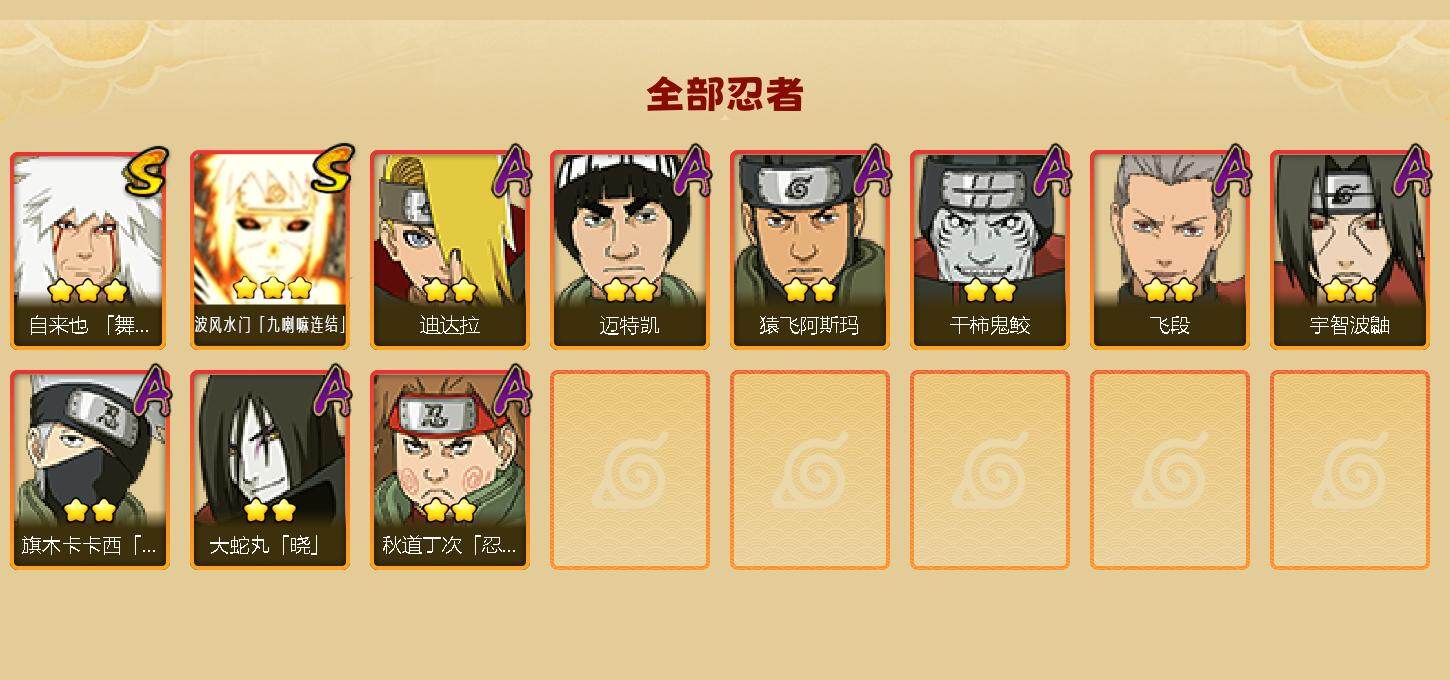Pick the 秋道丁次 ninja card
1450x680 pixels.
click(x=450, y=470)
